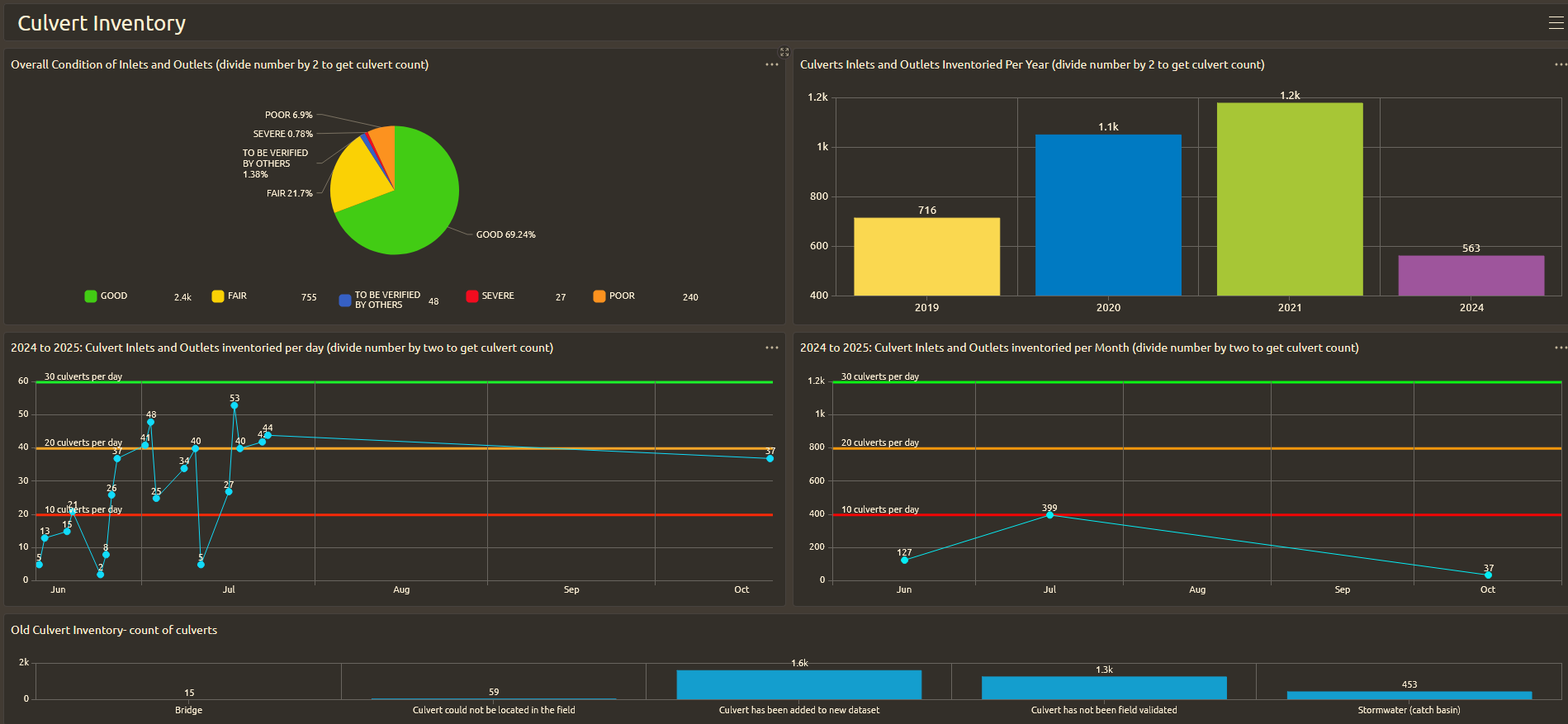Toggle the TO BE VERIFIED BY OTHERS legend entry

point(380,300)
